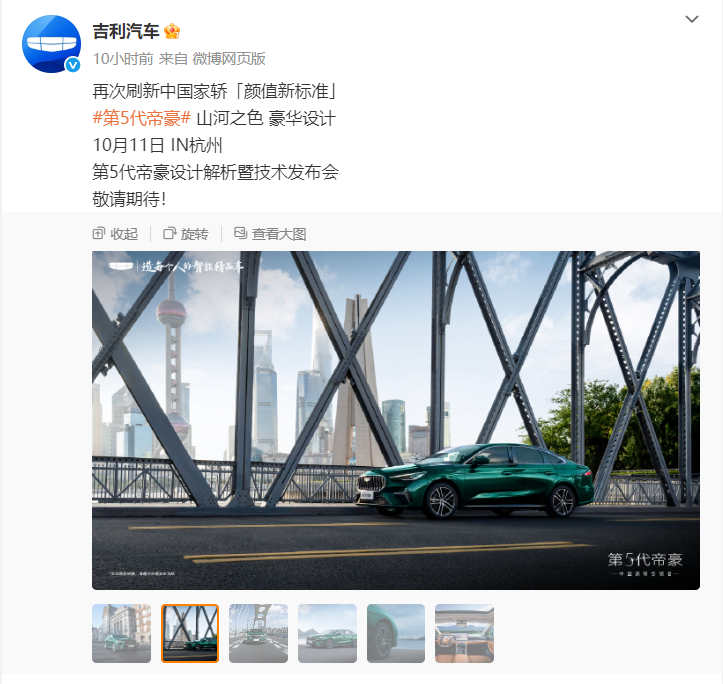Image resolution: width=723 pixels, height=684 pixels.
Task: Select the wheel close-up thumbnail
Action: tap(396, 633)
